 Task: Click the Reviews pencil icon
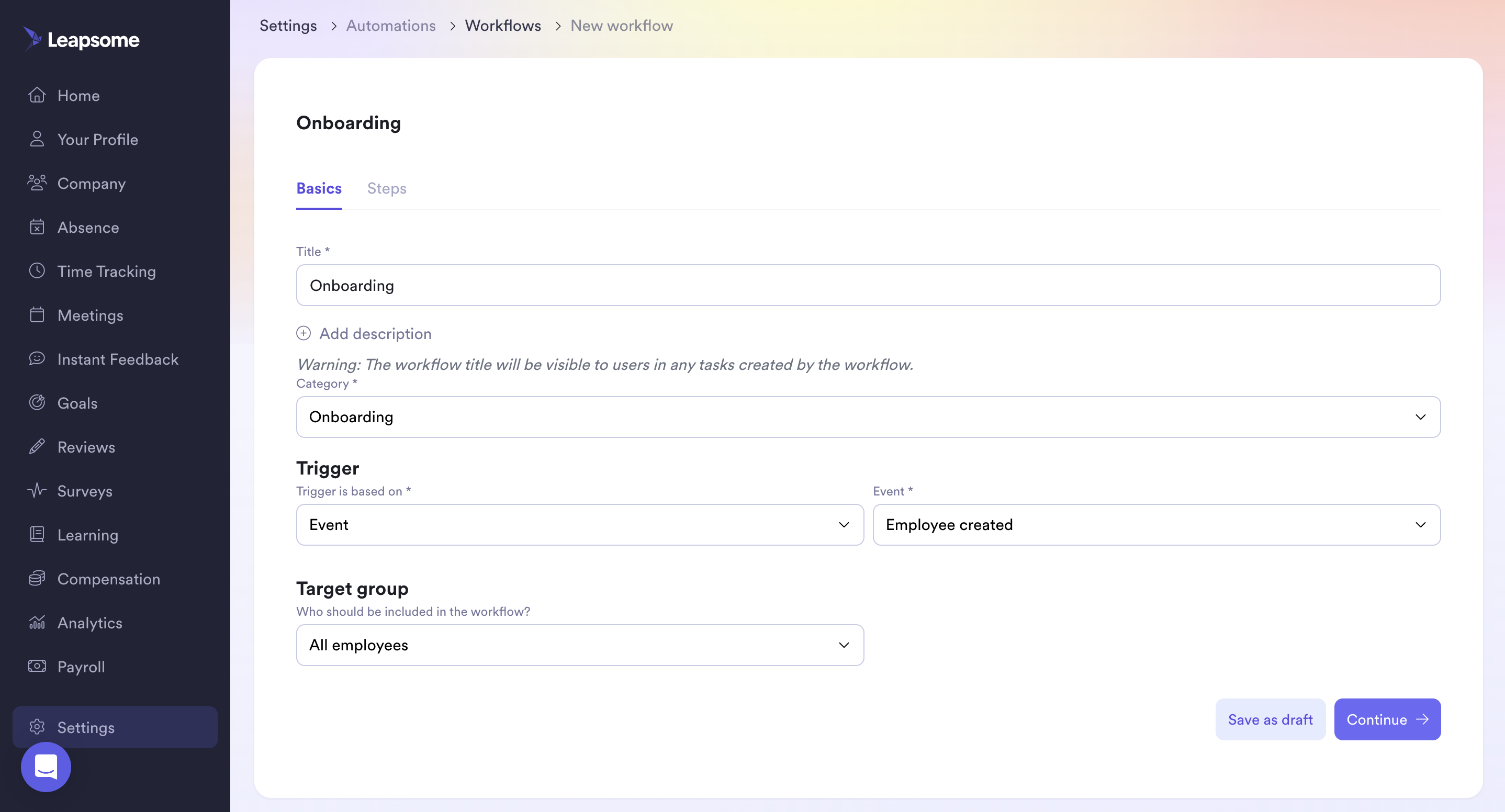pyautogui.click(x=37, y=446)
